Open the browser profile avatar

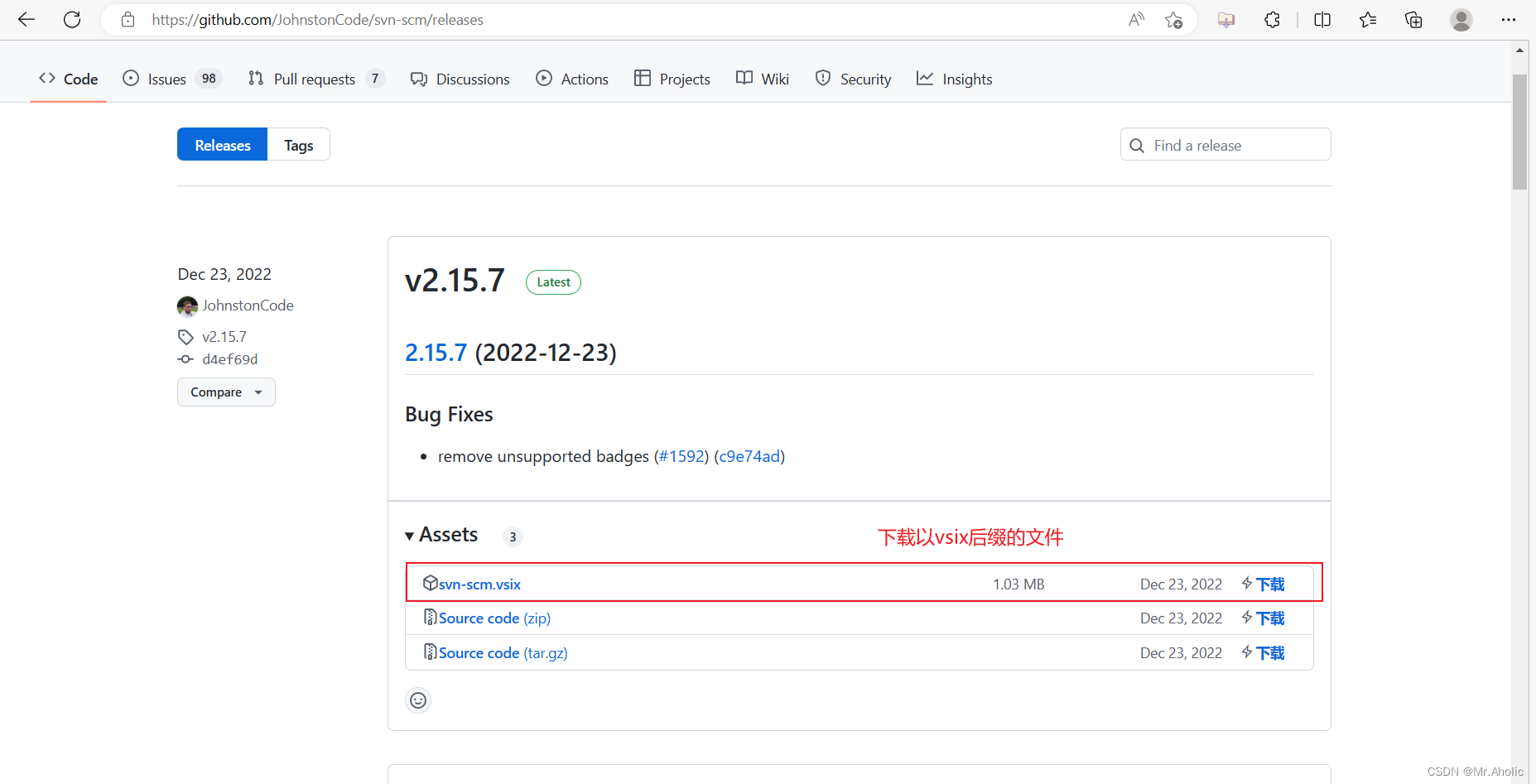[1461, 20]
